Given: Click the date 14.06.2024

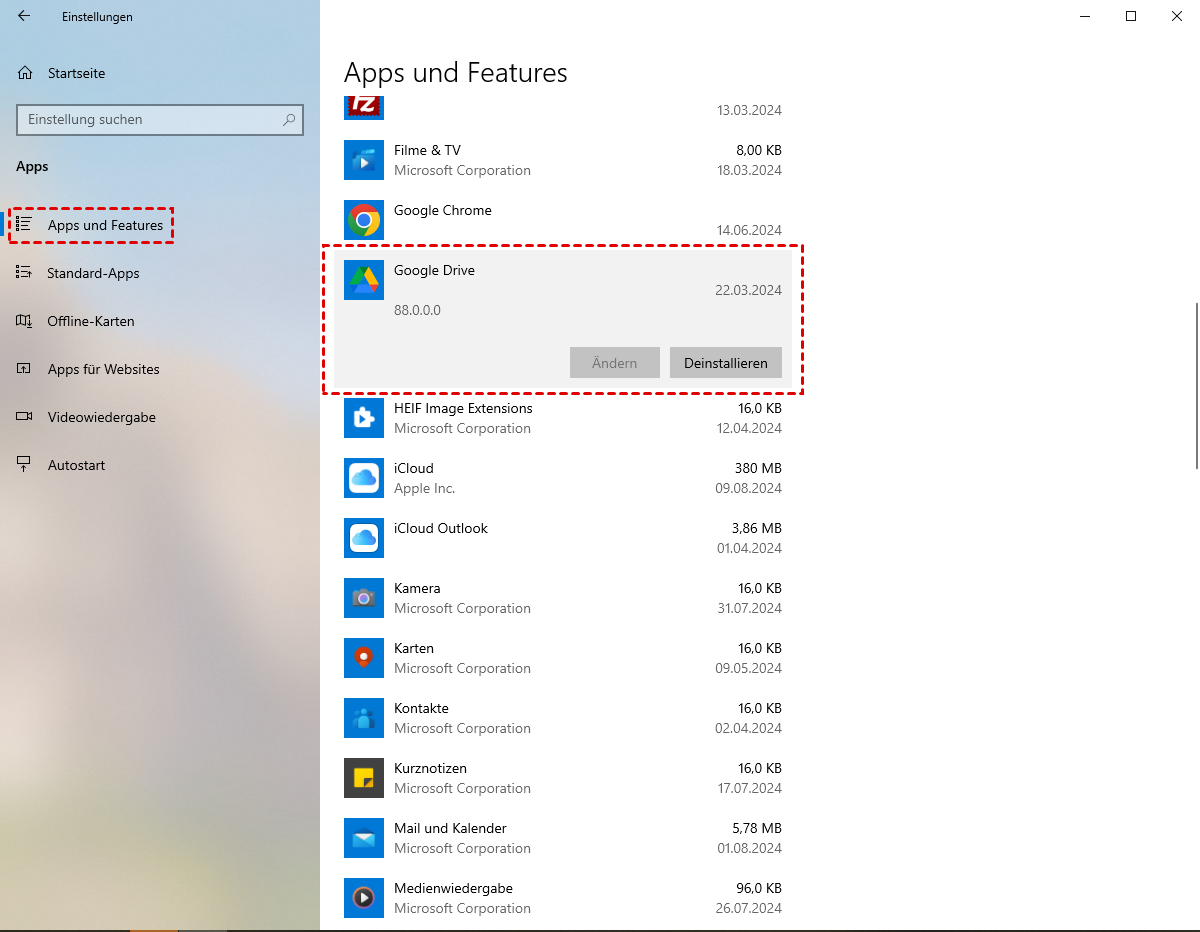Looking at the screenshot, I should 749,230.
